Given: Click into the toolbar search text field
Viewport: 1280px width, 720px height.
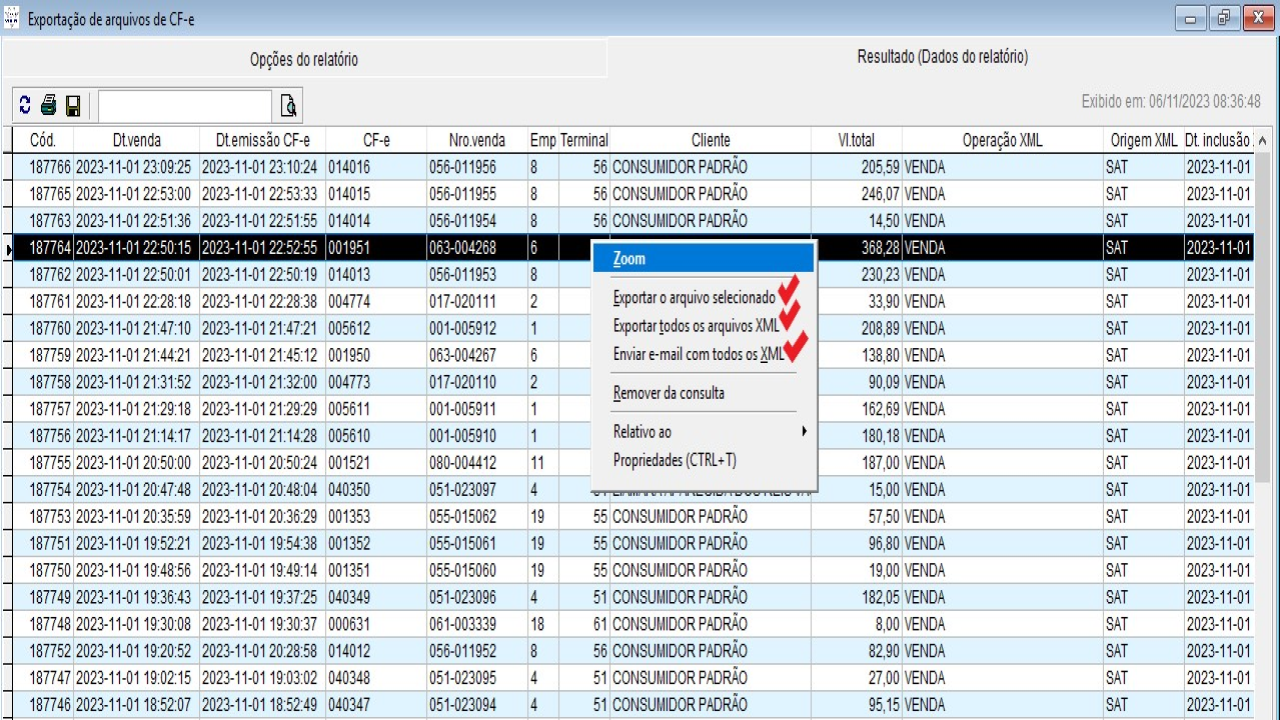Looking at the screenshot, I should tap(185, 106).
